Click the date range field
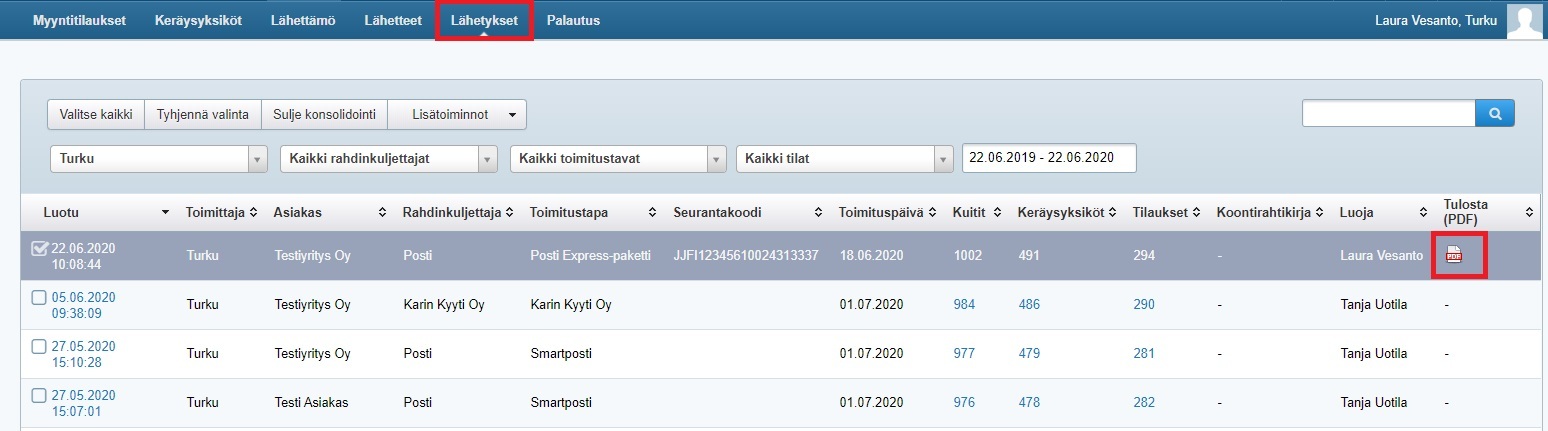Screen dimensions: 1548x431 1048,158
